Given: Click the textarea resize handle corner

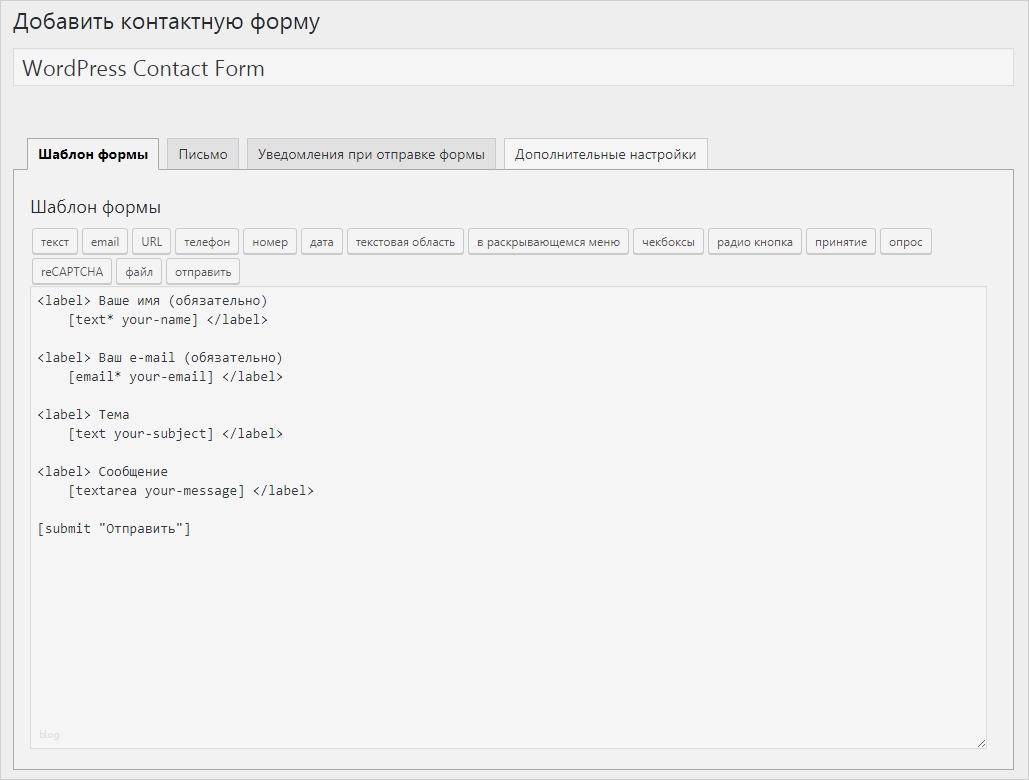Looking at the screenshot, I should [981, 743].
